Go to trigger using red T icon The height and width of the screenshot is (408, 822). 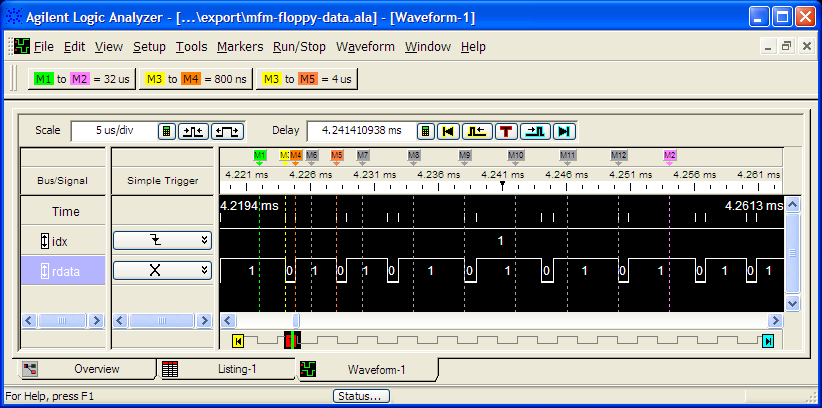pos(506,131)
